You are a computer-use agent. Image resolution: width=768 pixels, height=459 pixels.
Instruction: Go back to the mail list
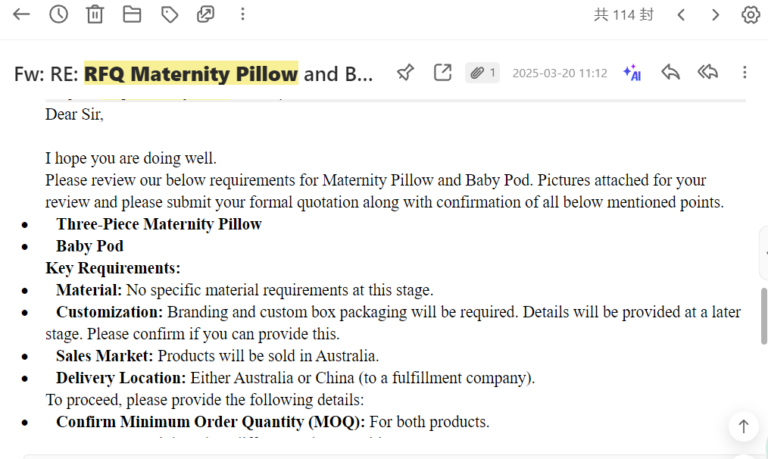pos(21,14)
